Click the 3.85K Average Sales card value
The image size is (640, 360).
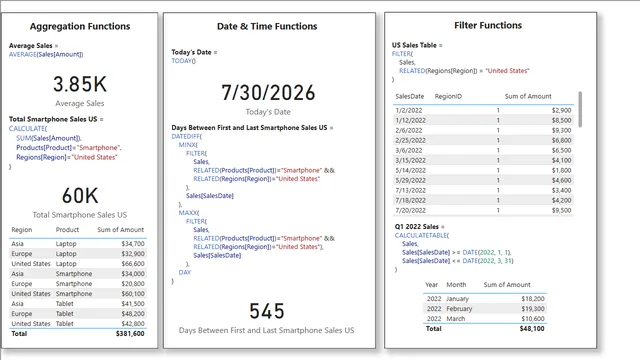point(80,84)
